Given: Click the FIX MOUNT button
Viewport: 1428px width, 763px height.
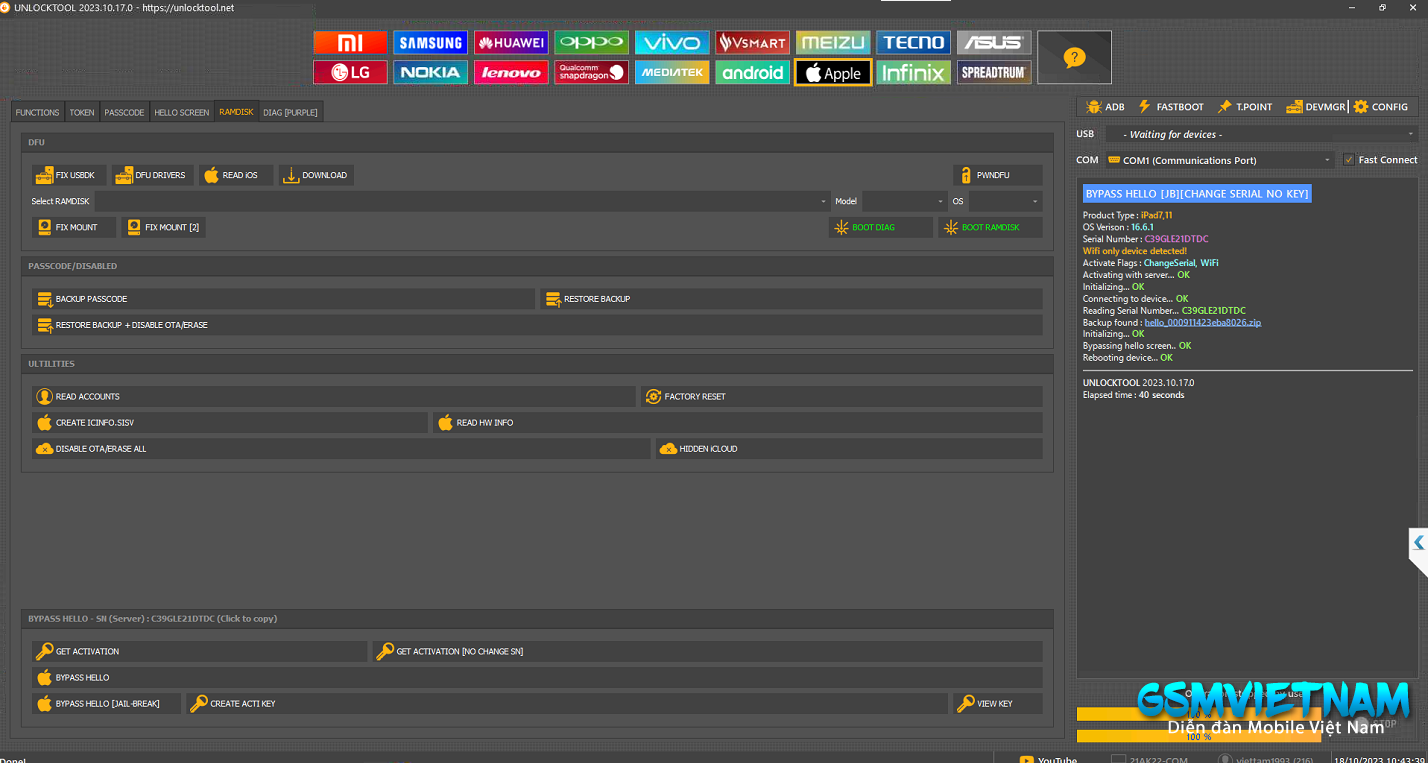Looking at the screenshot, I should pos(74,227).
